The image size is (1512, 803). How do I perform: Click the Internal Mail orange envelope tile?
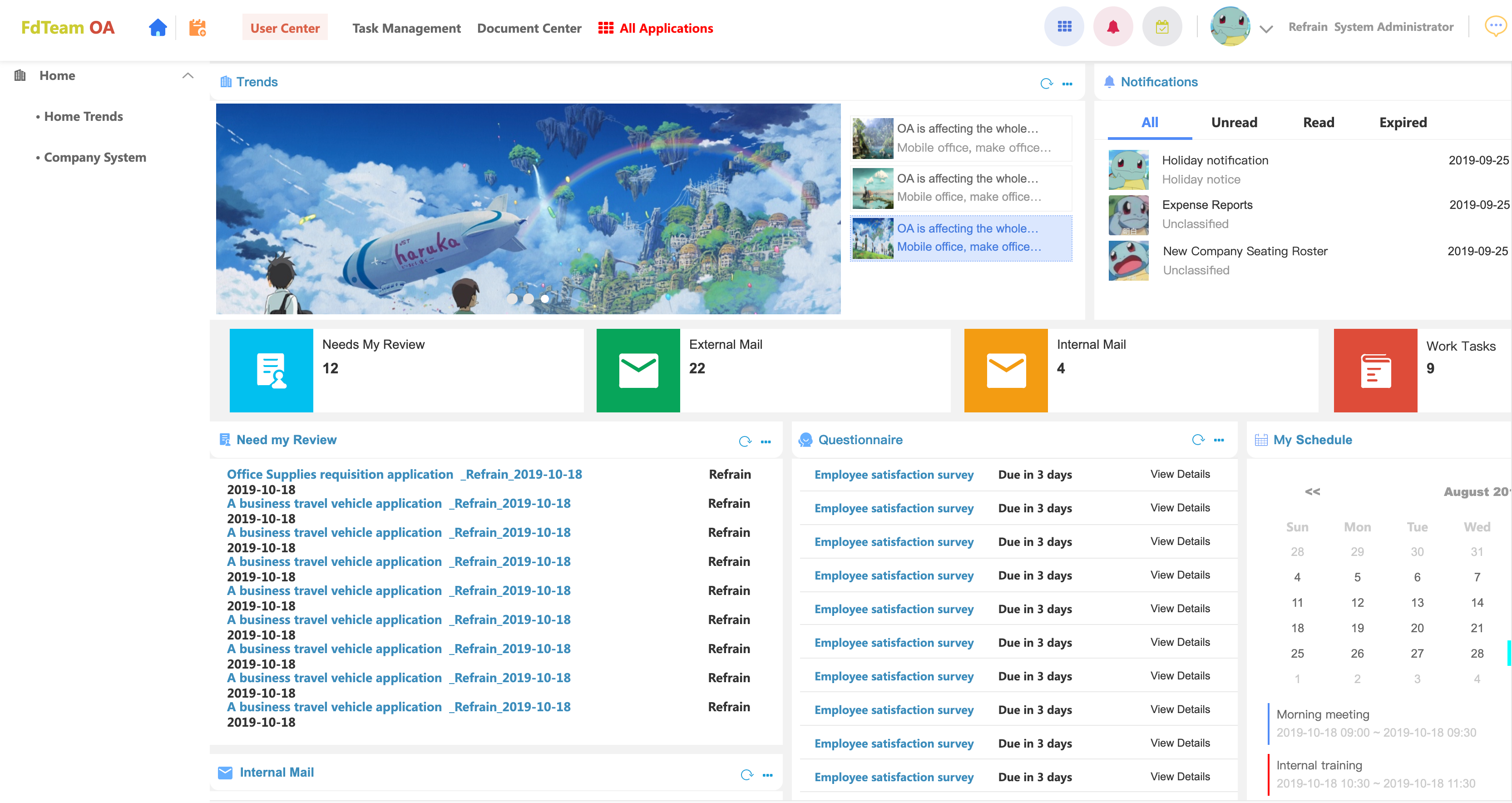1005,370
